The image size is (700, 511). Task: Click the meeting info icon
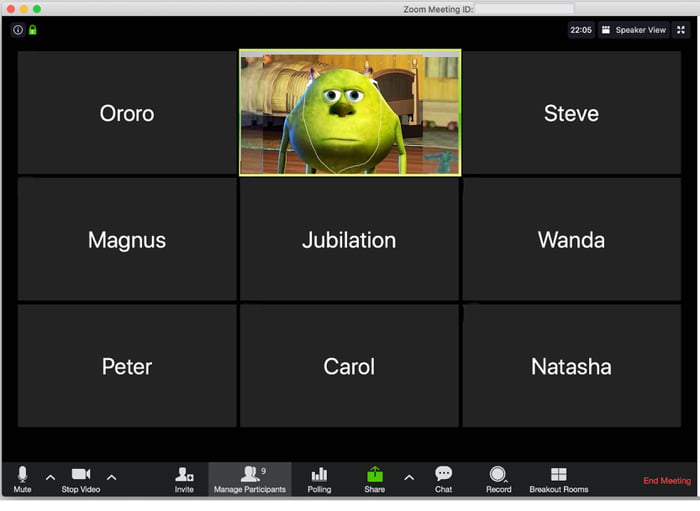click(18, 30)
